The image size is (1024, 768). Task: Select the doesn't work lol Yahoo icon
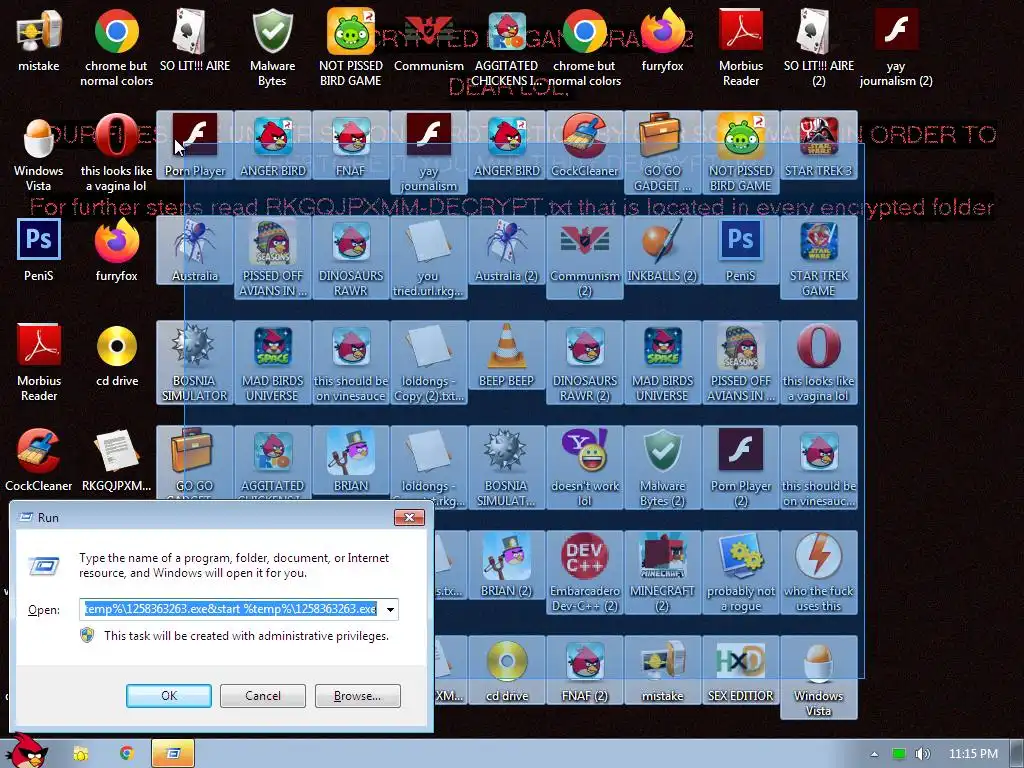tap(584, 468)
